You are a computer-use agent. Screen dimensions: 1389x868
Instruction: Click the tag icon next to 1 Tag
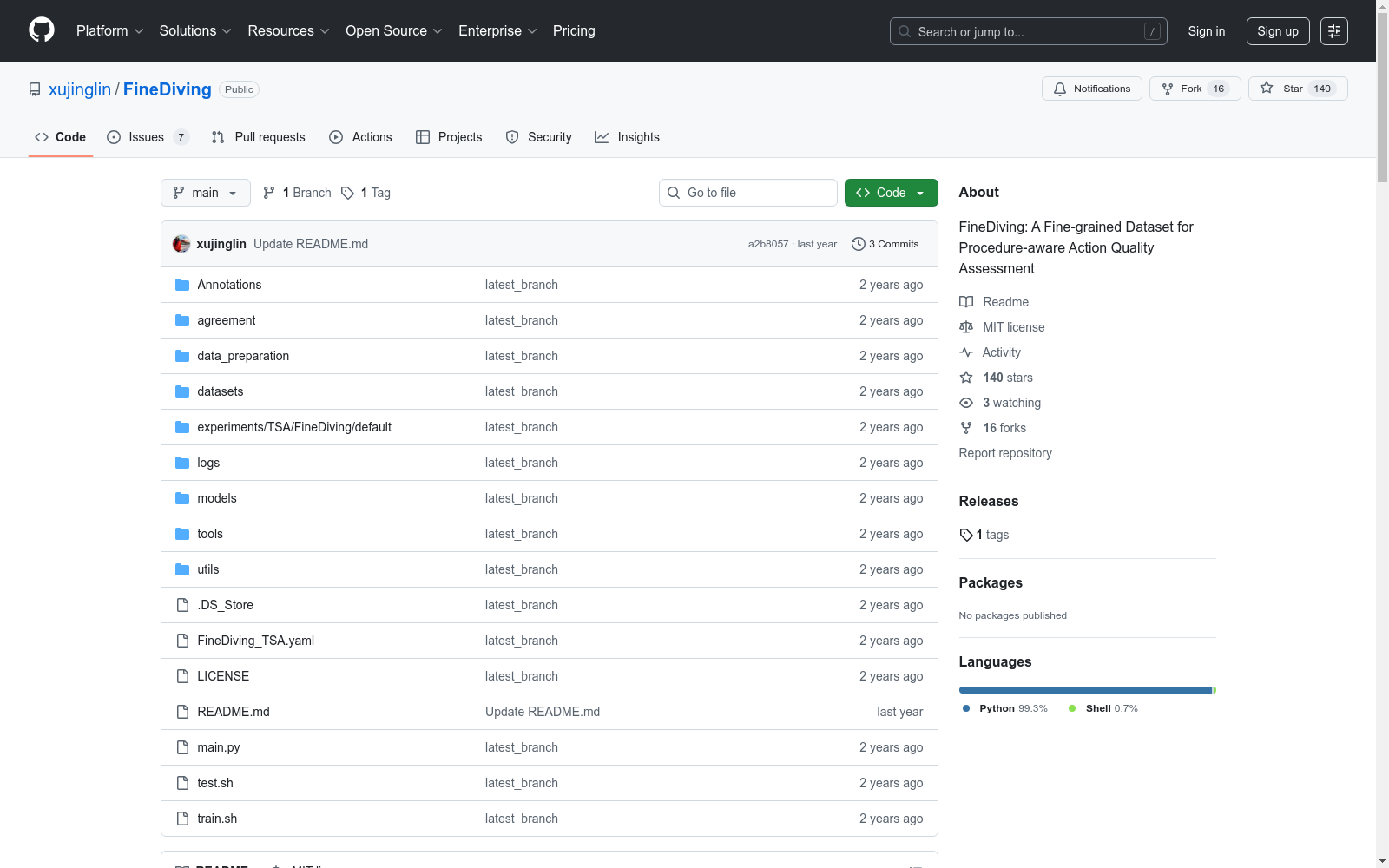point(347,193)
